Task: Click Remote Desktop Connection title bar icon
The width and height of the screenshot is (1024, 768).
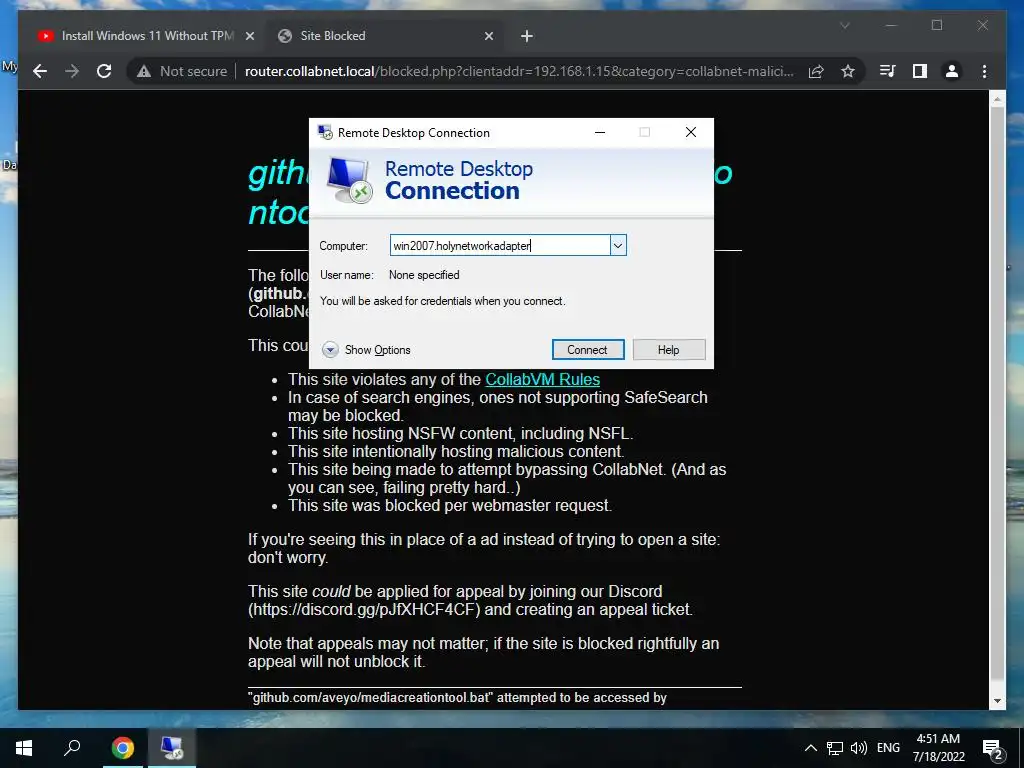Action: pyautogui.click(x=325, y=133)
